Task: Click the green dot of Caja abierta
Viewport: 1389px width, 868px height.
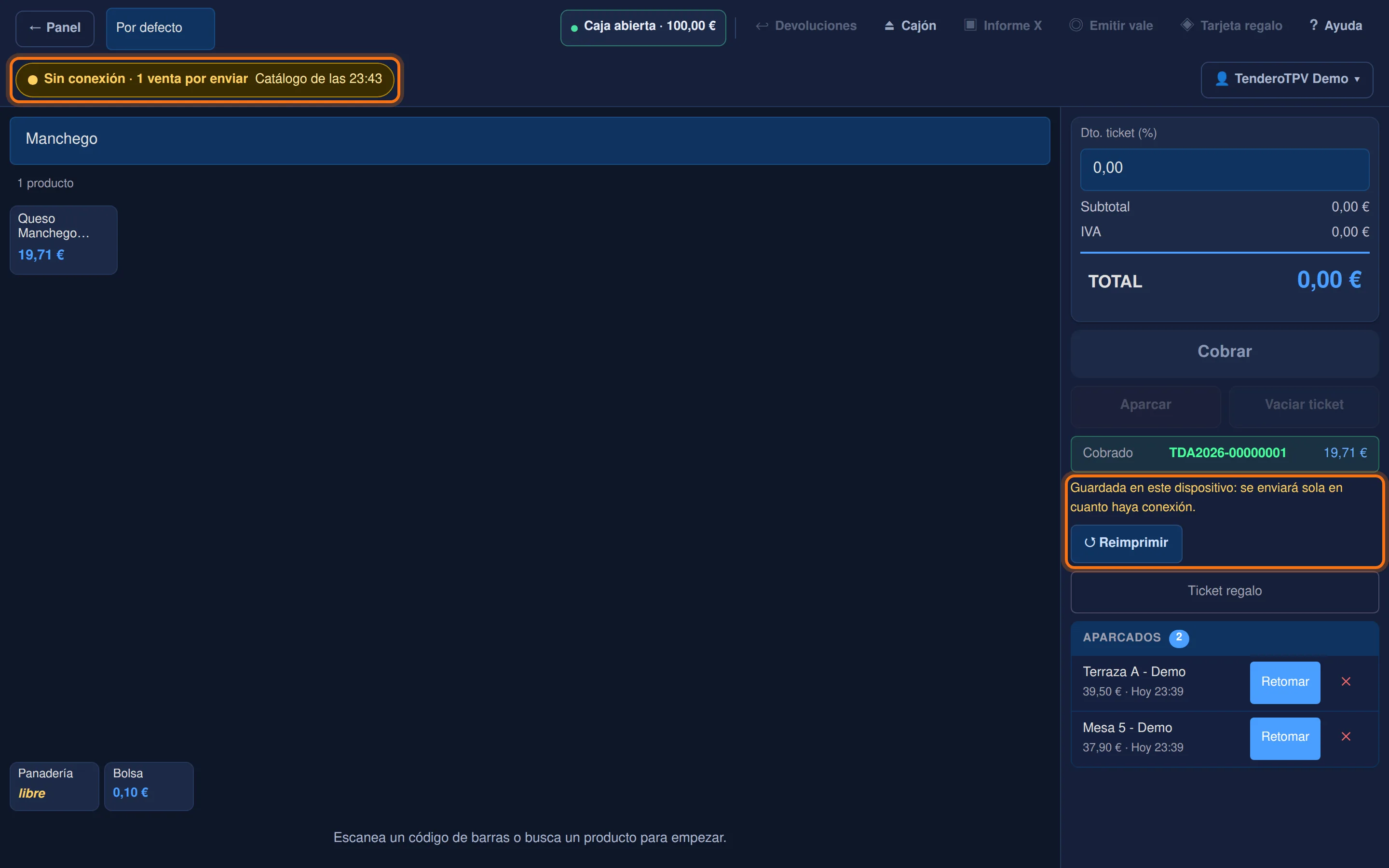Action: [574, 27]
